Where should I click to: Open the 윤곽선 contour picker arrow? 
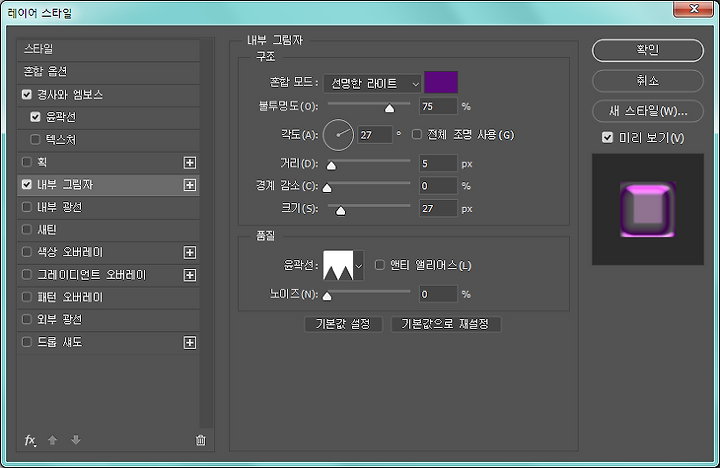(359, 265)
